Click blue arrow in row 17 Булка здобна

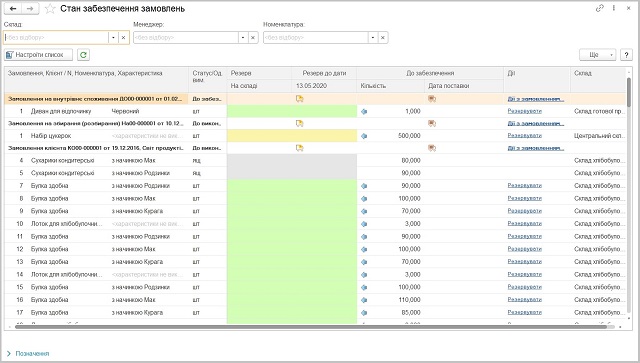(x=364, y=312)
